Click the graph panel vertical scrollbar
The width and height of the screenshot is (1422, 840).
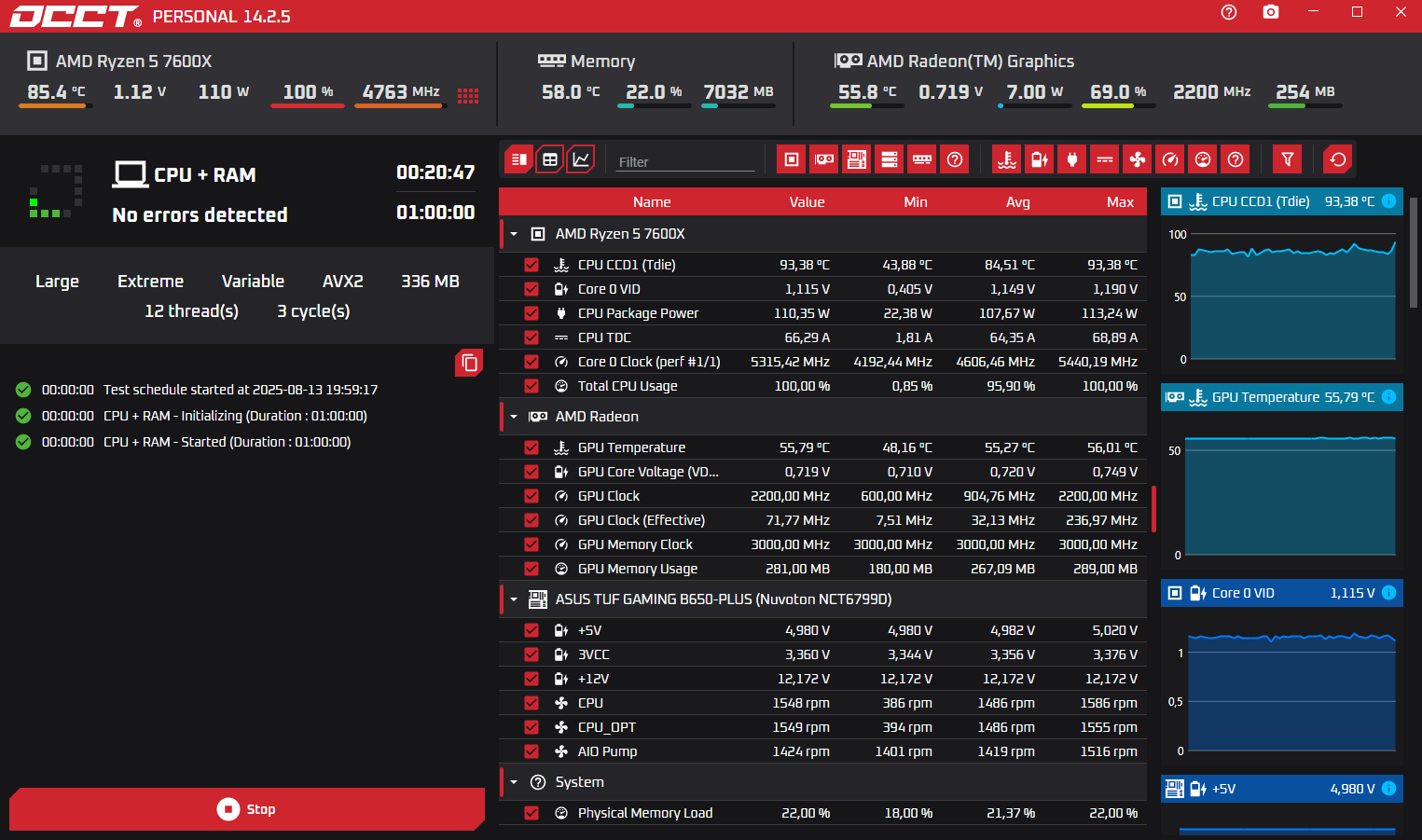1414,252
